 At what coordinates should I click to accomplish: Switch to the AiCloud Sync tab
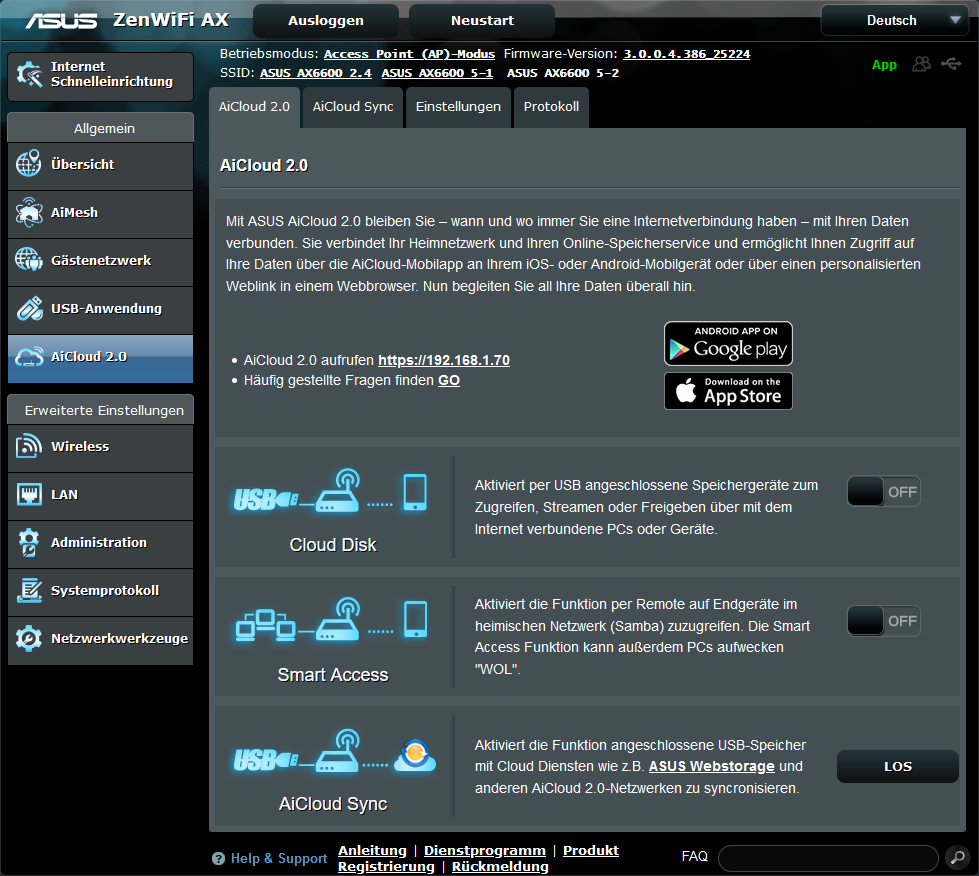(353, 107)
